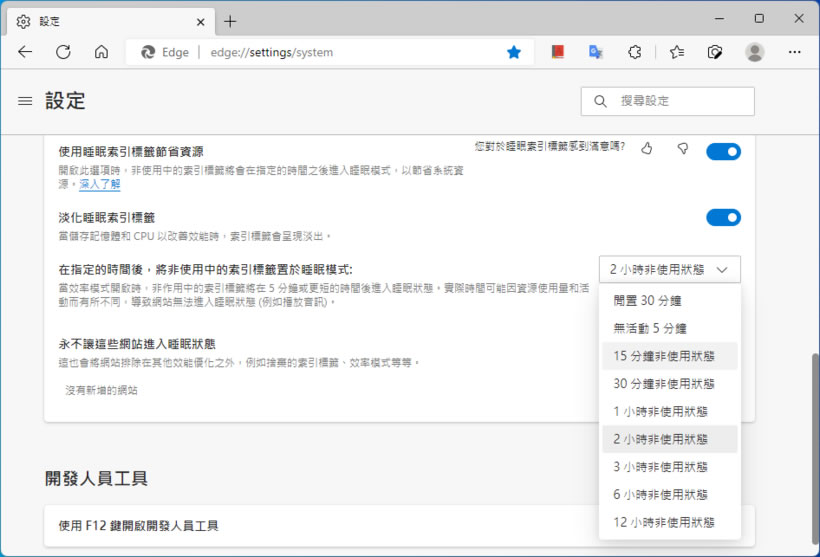Viewport: 820px width, 557px height.
Task: Toggle 使用睡眠索引標籤節省資源 switch
Action: [x=723, y=151]
